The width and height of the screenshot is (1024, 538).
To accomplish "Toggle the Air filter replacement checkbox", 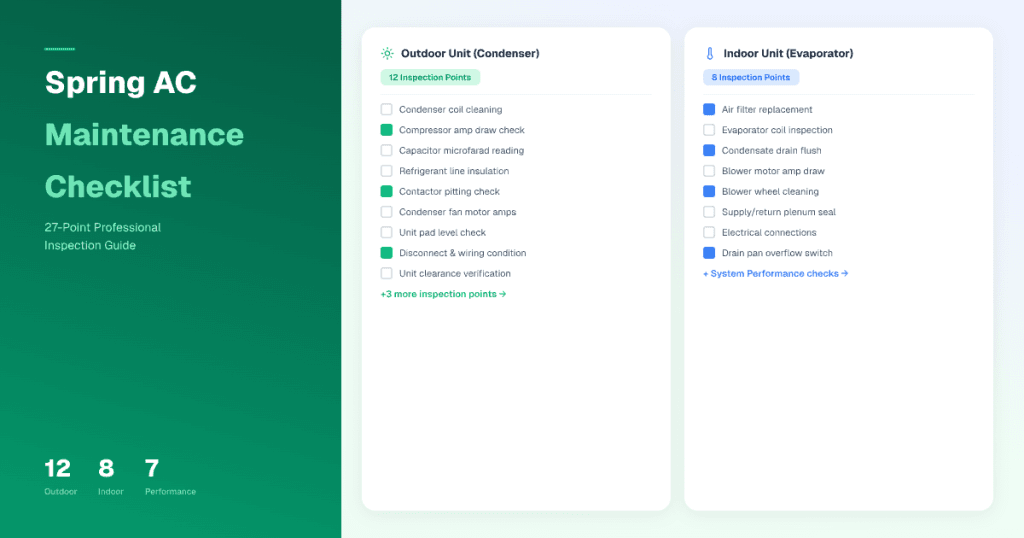I will (x=709, y=110).
